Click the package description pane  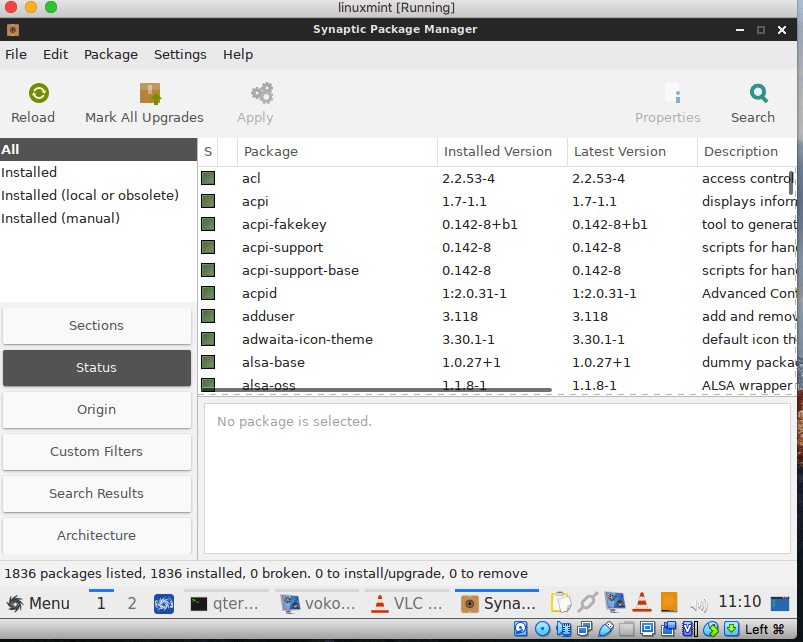[x=497, y=479]
